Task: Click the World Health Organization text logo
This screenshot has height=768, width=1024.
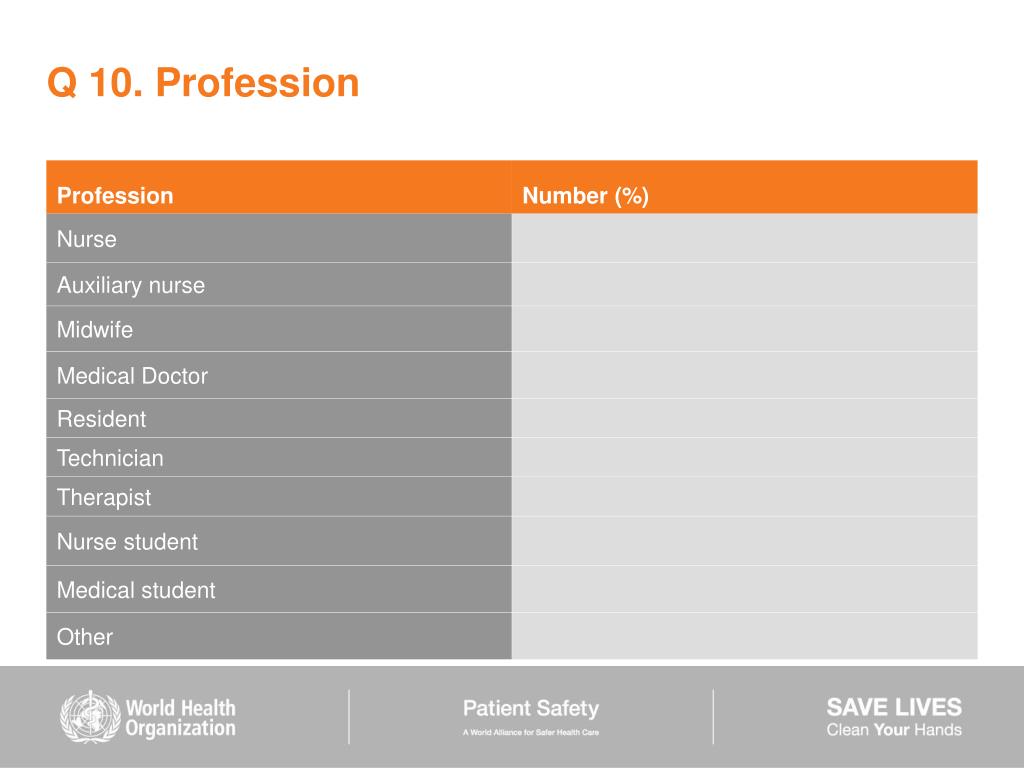Action: point(180,718)
